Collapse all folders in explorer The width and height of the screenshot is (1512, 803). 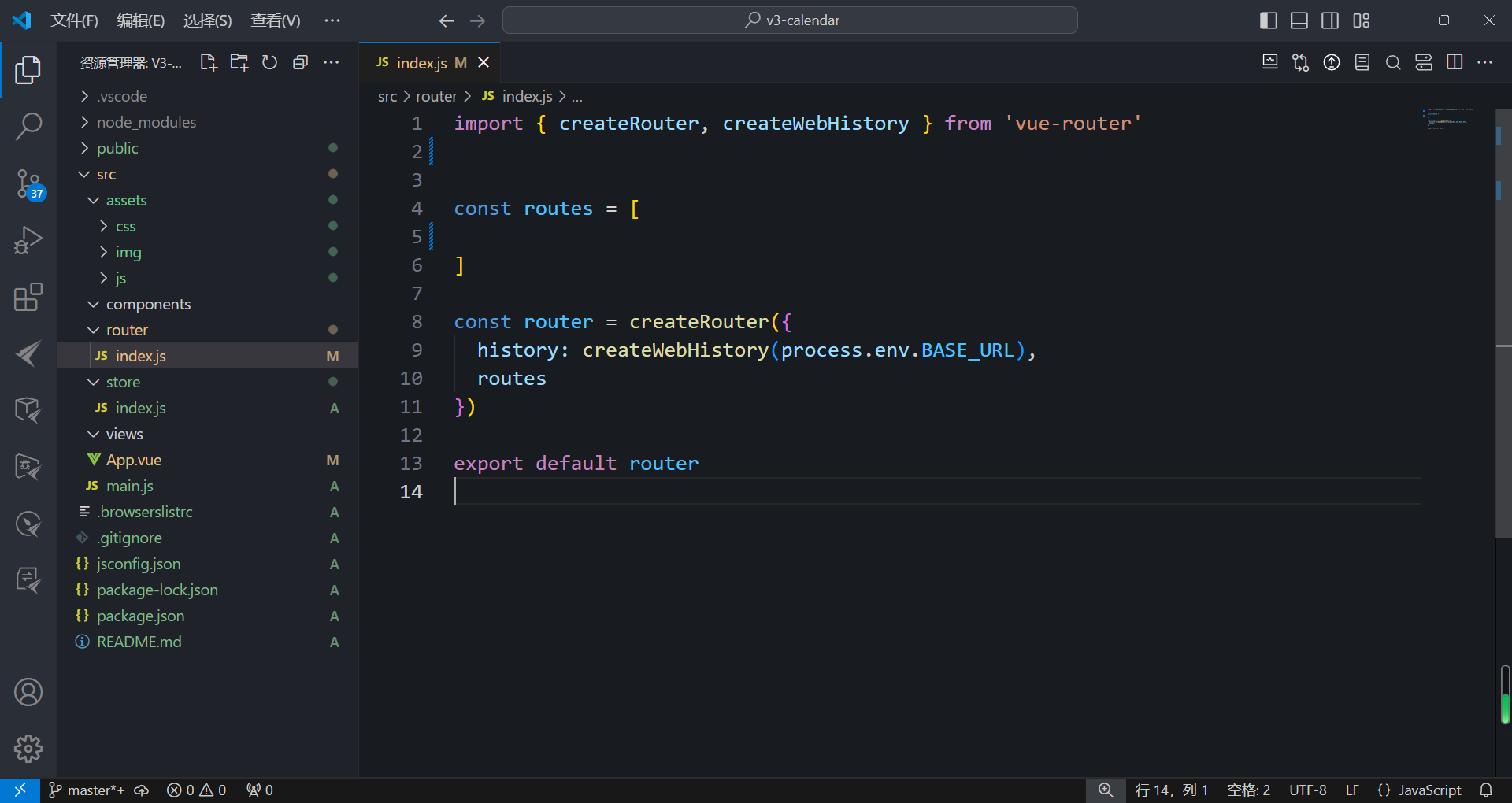pos(300,63)
